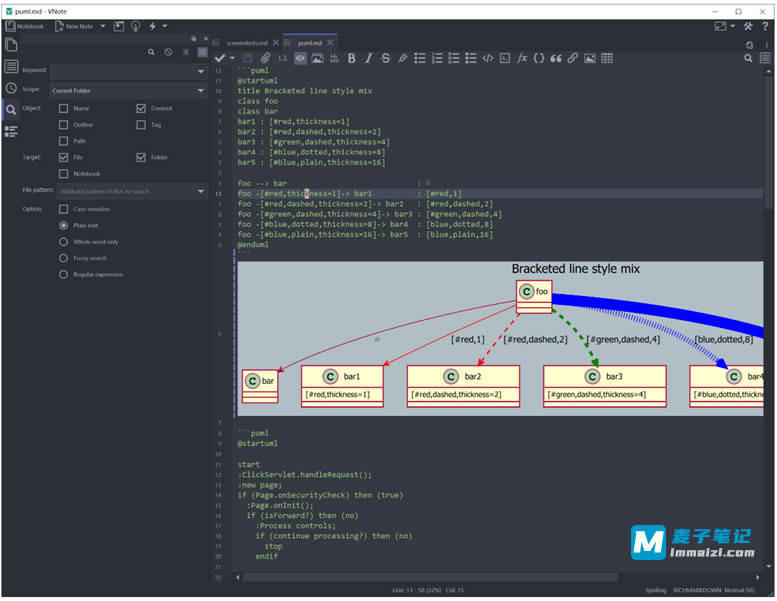
Task: Click the Mark highlighter icon
Action: coord(402,58)
